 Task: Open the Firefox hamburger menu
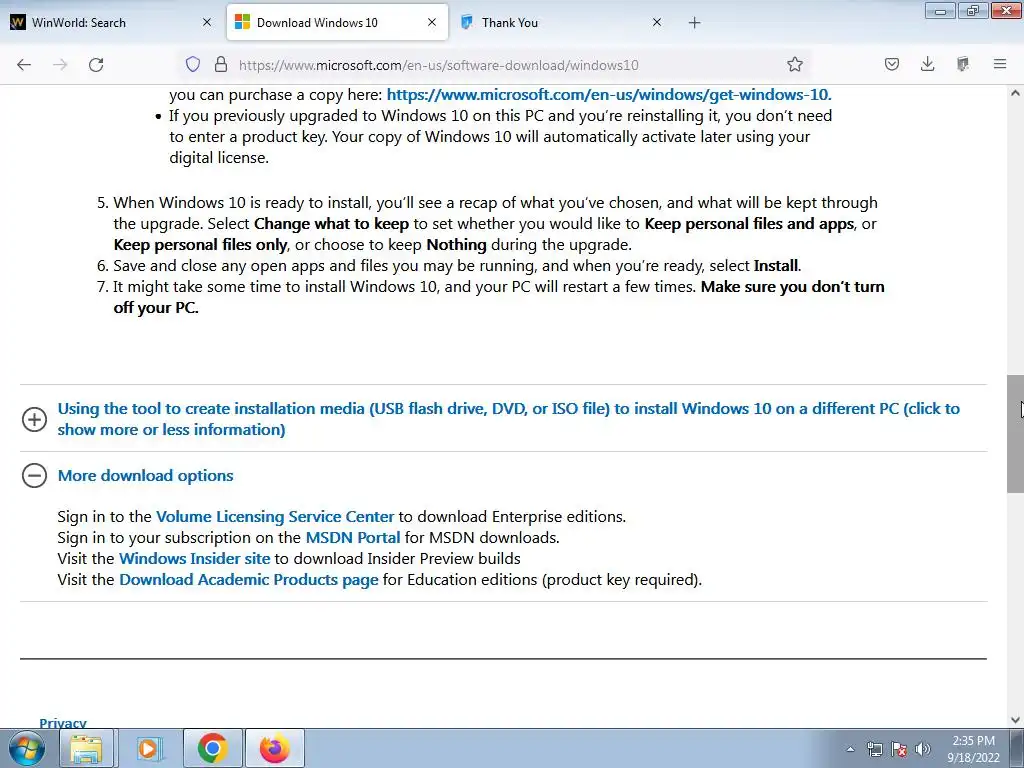click(1000, 64)
